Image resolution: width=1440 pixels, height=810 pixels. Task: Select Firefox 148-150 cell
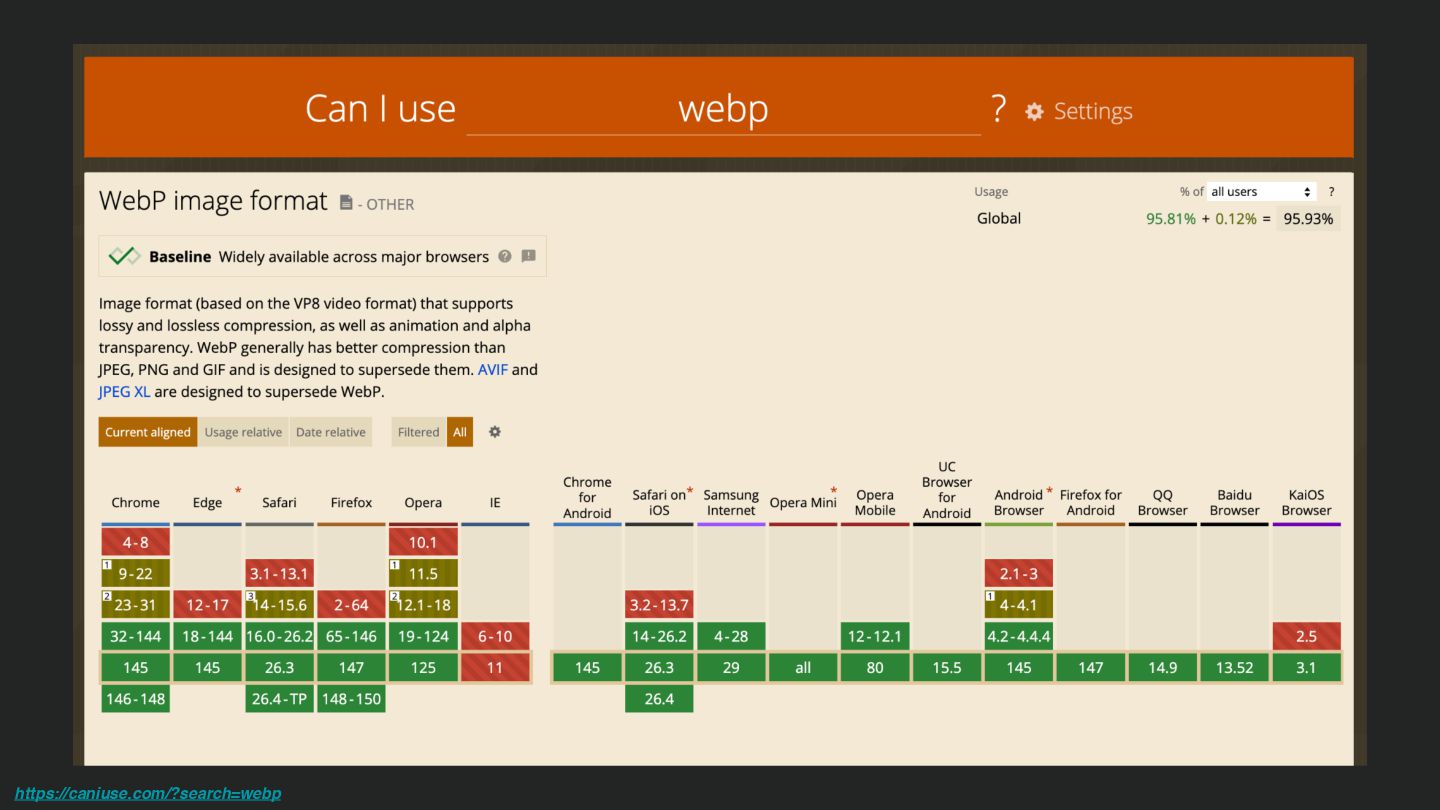[351, 698]
